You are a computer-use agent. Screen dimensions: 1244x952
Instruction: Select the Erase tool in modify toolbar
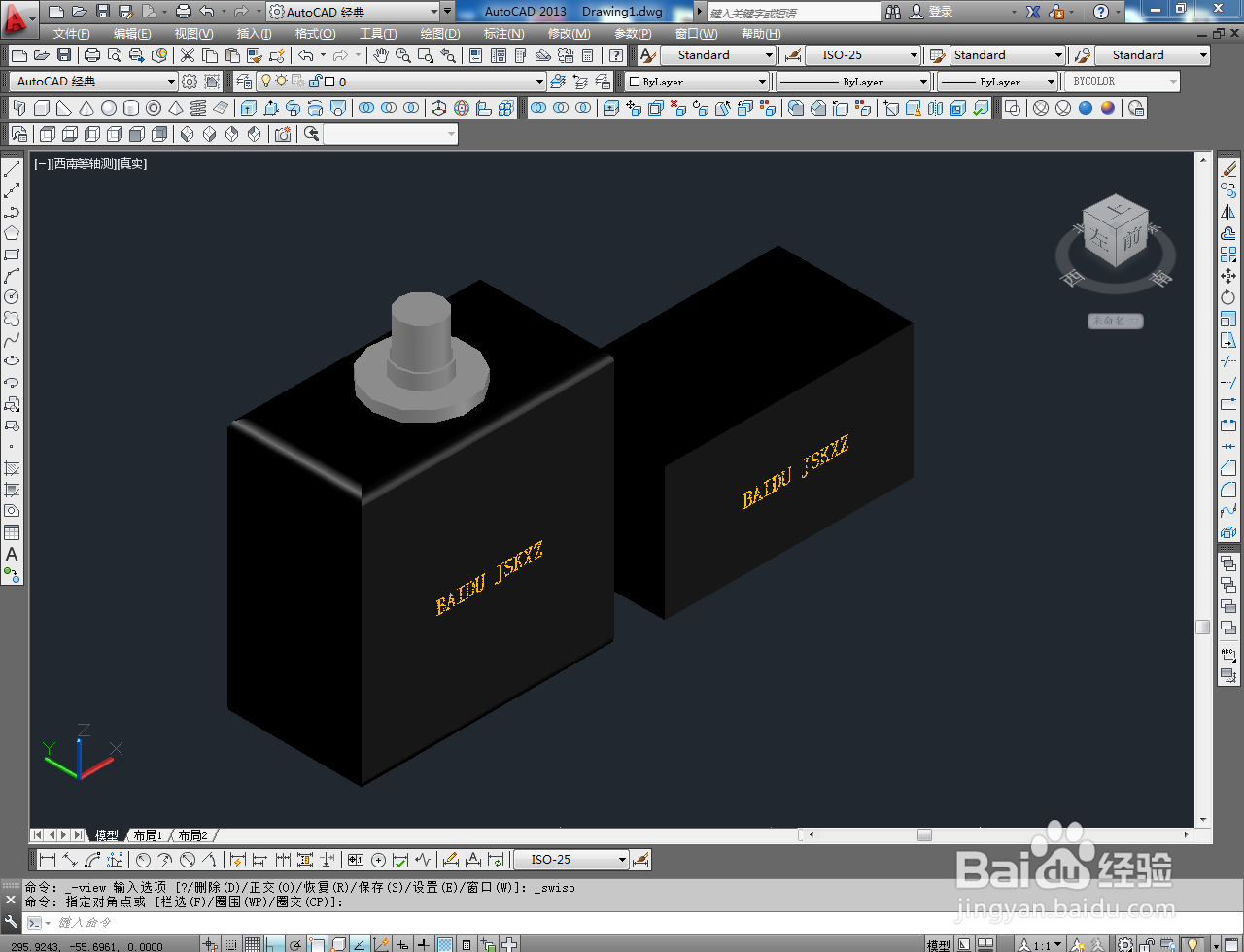click(1228, 169)
